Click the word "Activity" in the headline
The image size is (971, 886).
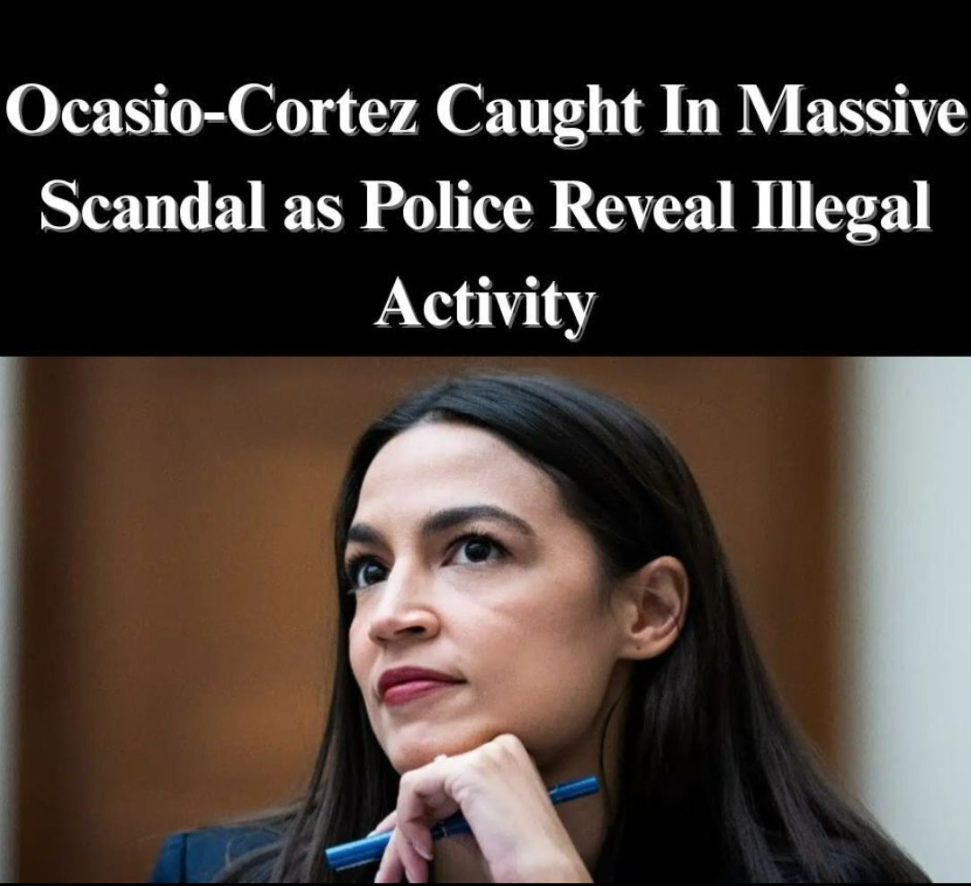485,303
